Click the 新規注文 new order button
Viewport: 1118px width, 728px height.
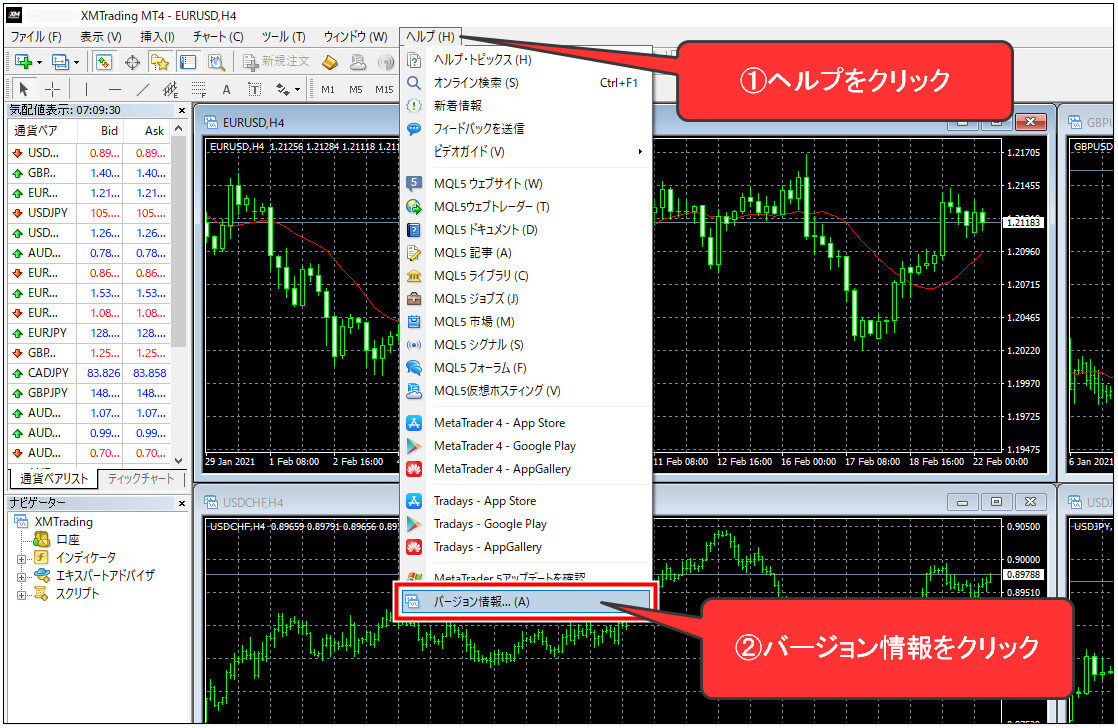pos(277,62)
